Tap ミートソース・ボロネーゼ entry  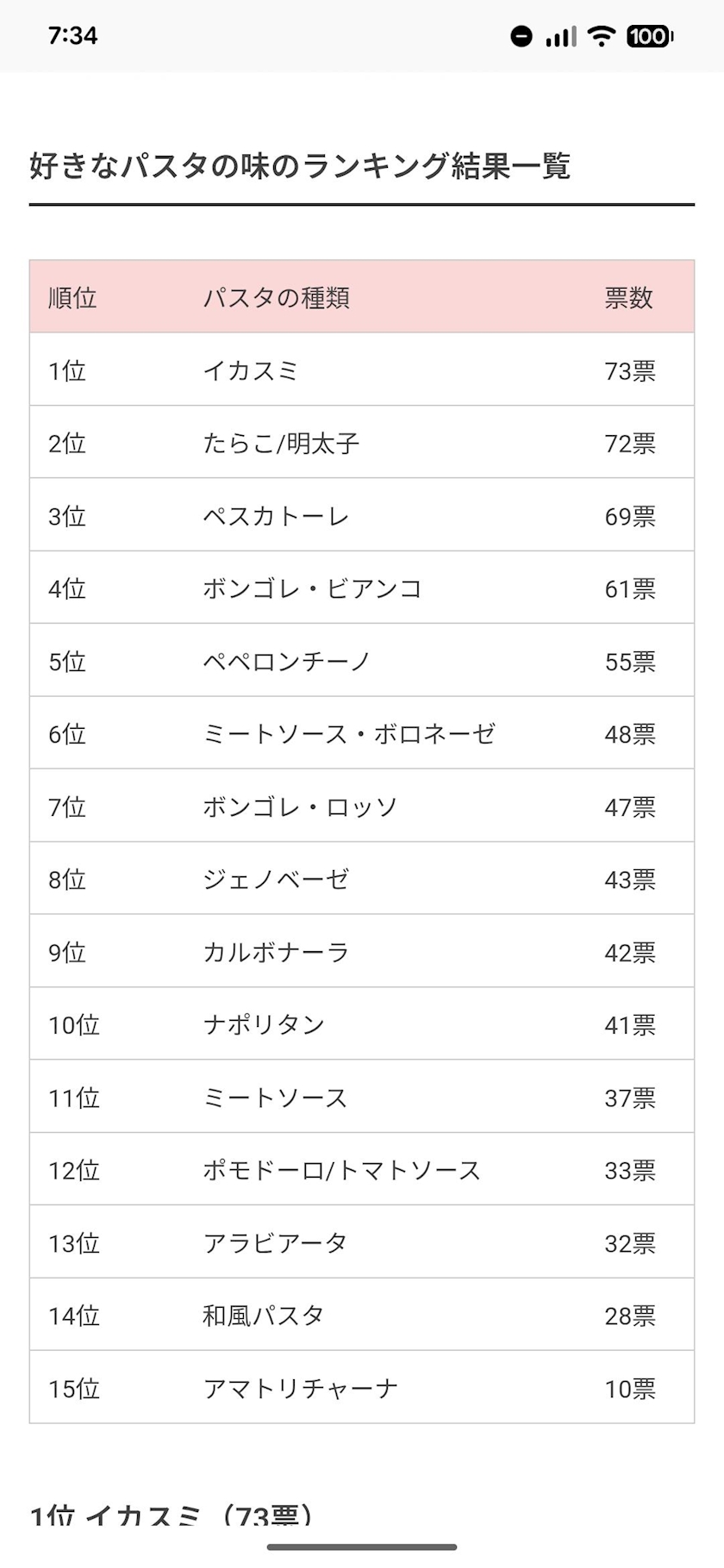point(349,735)
